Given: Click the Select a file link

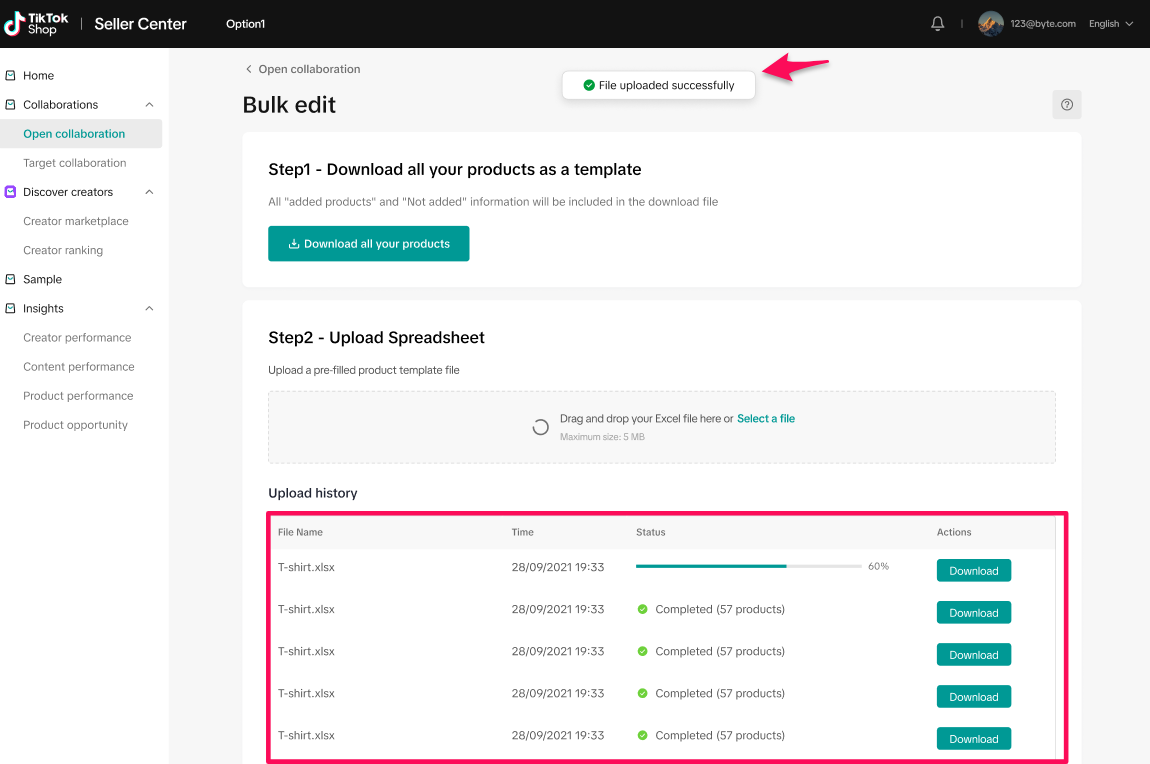Looking at the screenshot, I should click(x=765, y=419).
